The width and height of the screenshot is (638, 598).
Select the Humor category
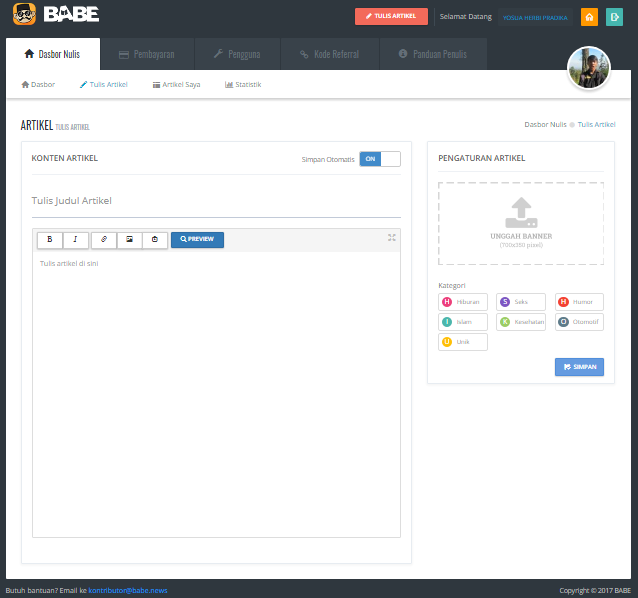[x=579, y=302]
